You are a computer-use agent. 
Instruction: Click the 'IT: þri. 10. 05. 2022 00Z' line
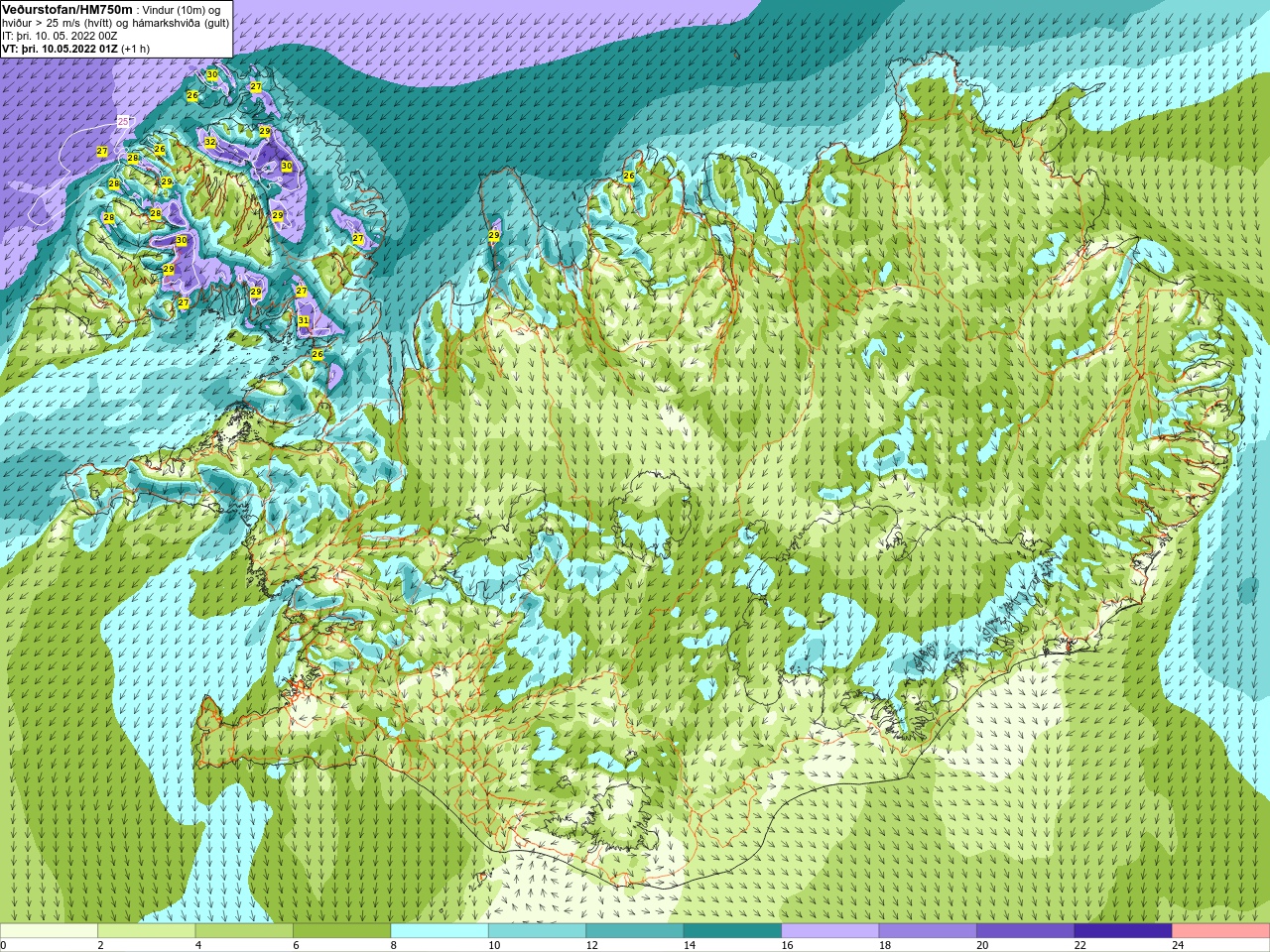tap(60, 36)
